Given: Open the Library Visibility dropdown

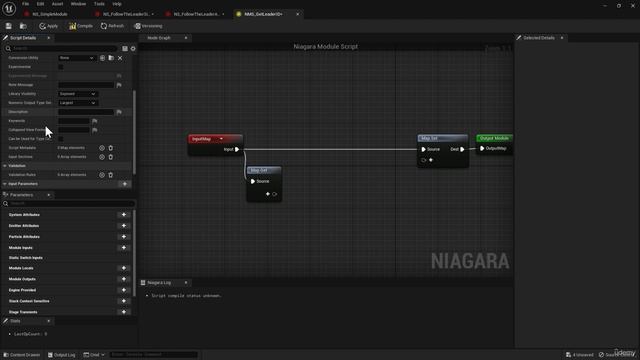Looking at the screenshot, I should pyautogui.click(x=78, y=94).
